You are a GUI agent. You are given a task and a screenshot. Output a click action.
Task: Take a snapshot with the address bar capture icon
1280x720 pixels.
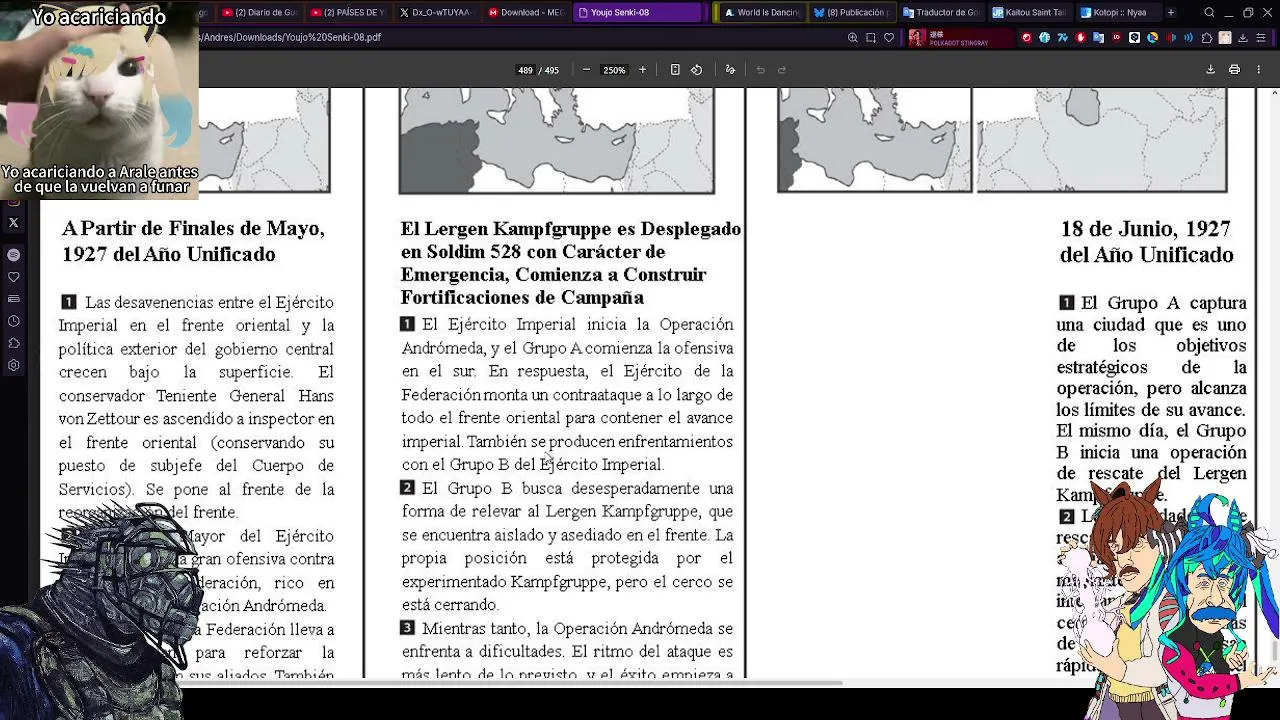pyautogui.click(x=871, y=37)
